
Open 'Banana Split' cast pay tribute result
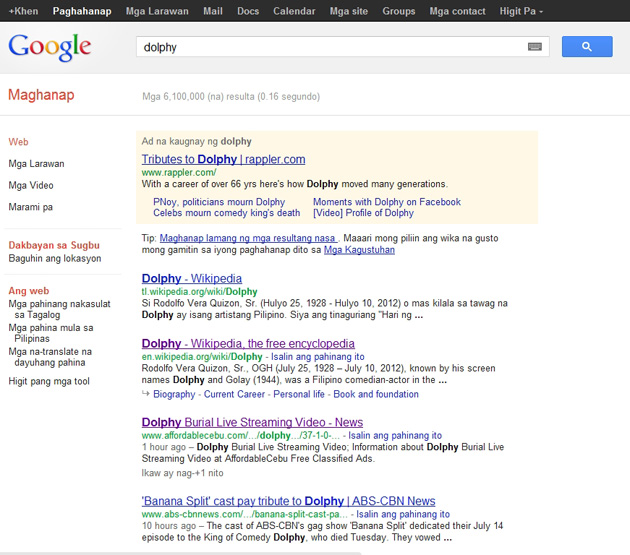click(x=288, y=501)
